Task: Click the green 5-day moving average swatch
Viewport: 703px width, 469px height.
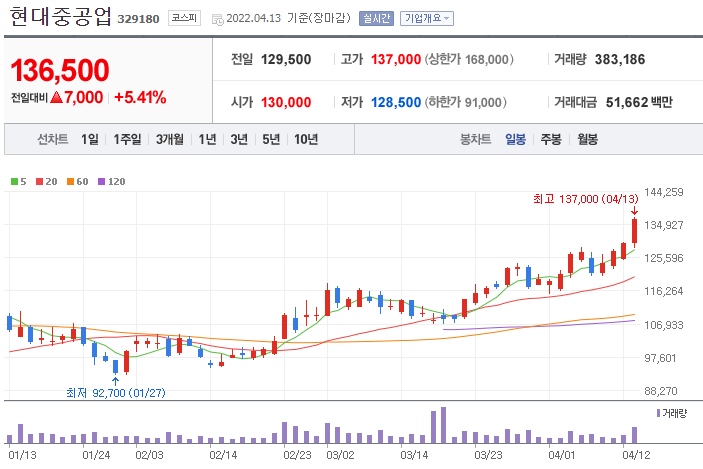Action: pos(14,182)
